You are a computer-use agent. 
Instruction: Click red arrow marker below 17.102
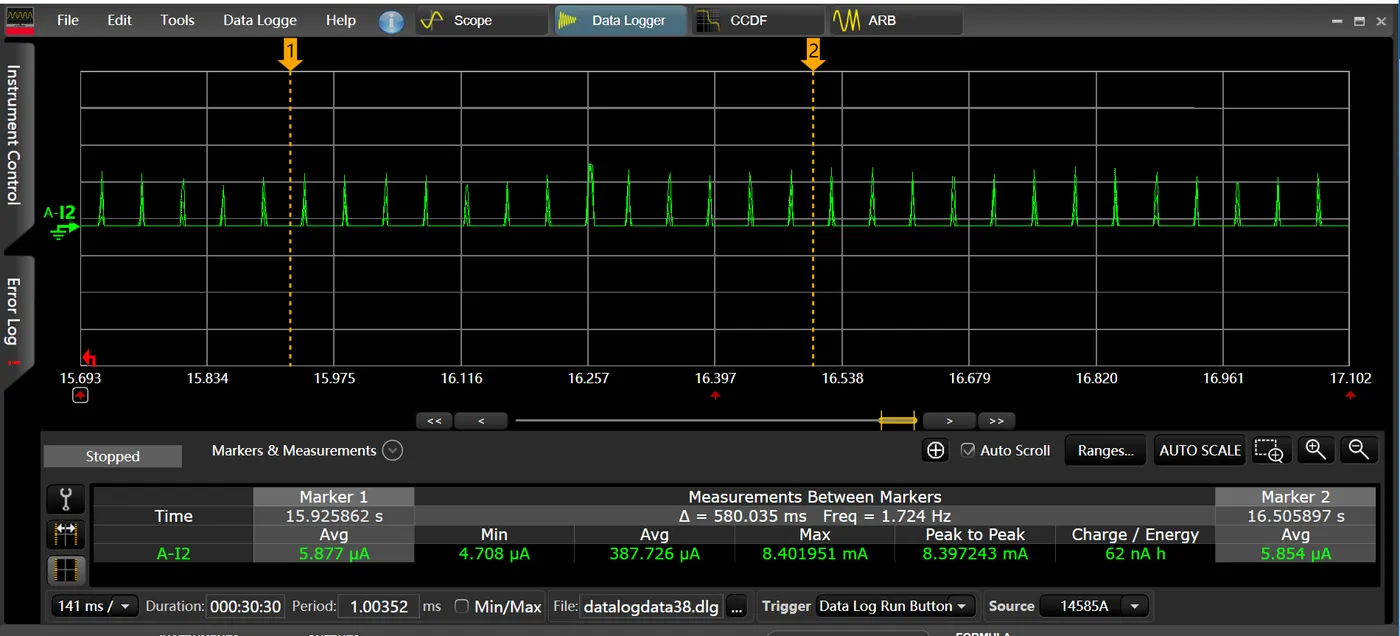(1351, 395)
